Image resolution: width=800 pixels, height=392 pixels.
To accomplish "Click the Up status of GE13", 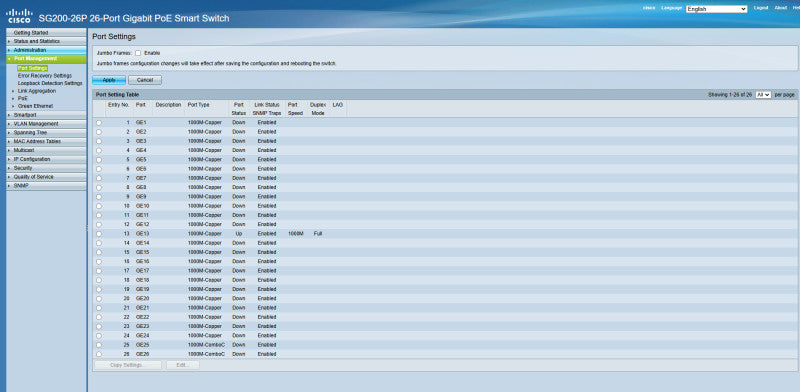I will click(x=239, y=233).
